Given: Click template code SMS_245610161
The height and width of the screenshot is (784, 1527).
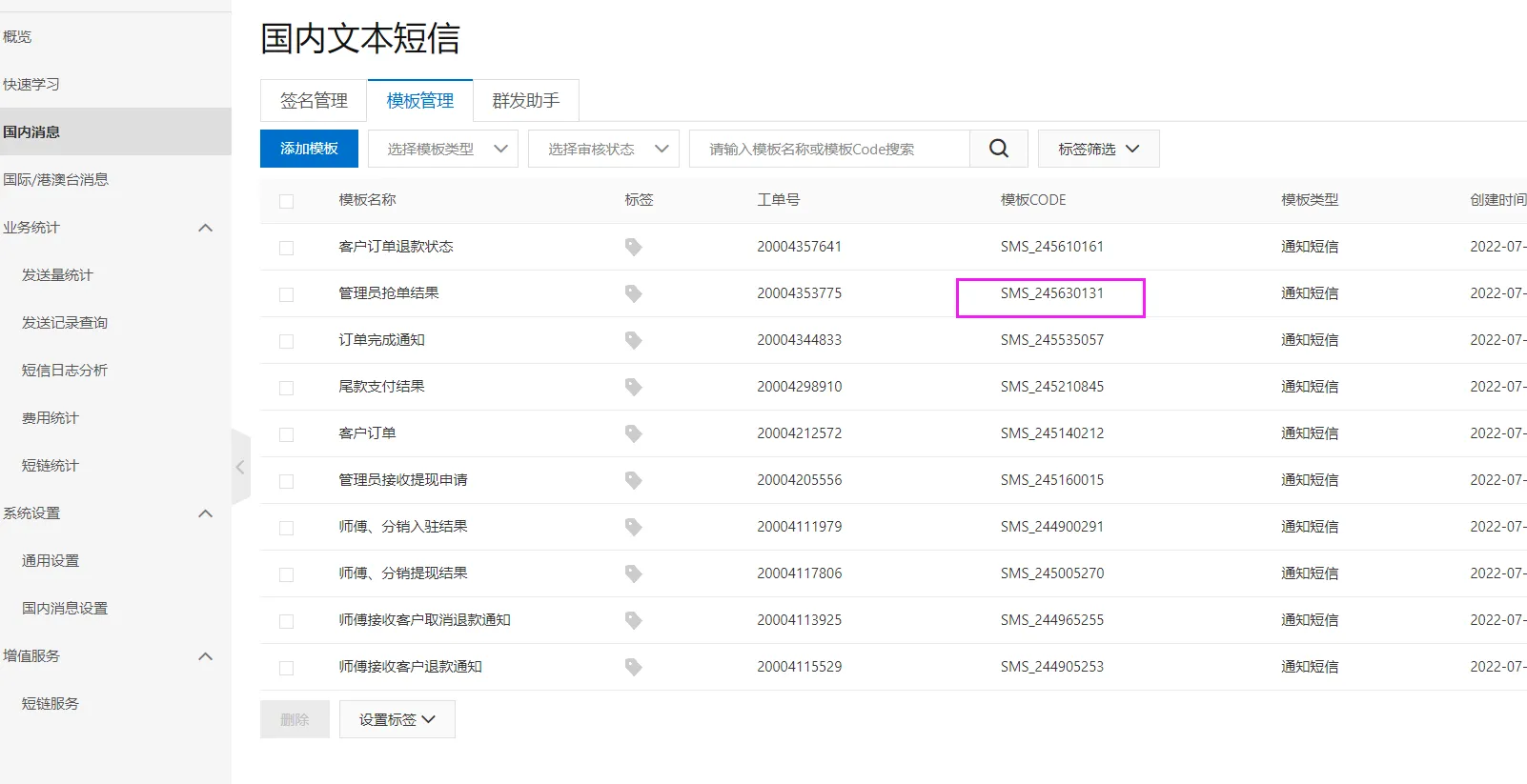Looking at the screenshot, I should pos(1052,247).
